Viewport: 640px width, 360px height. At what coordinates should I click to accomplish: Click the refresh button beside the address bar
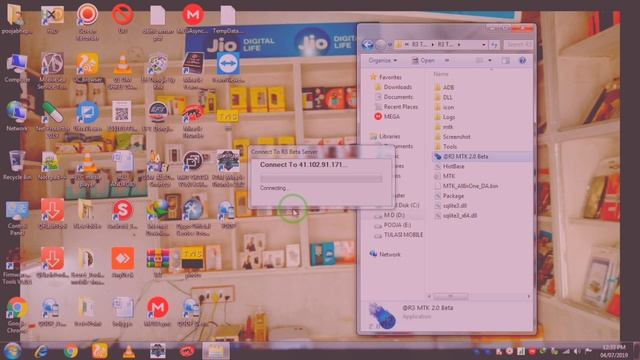(494, 44)
